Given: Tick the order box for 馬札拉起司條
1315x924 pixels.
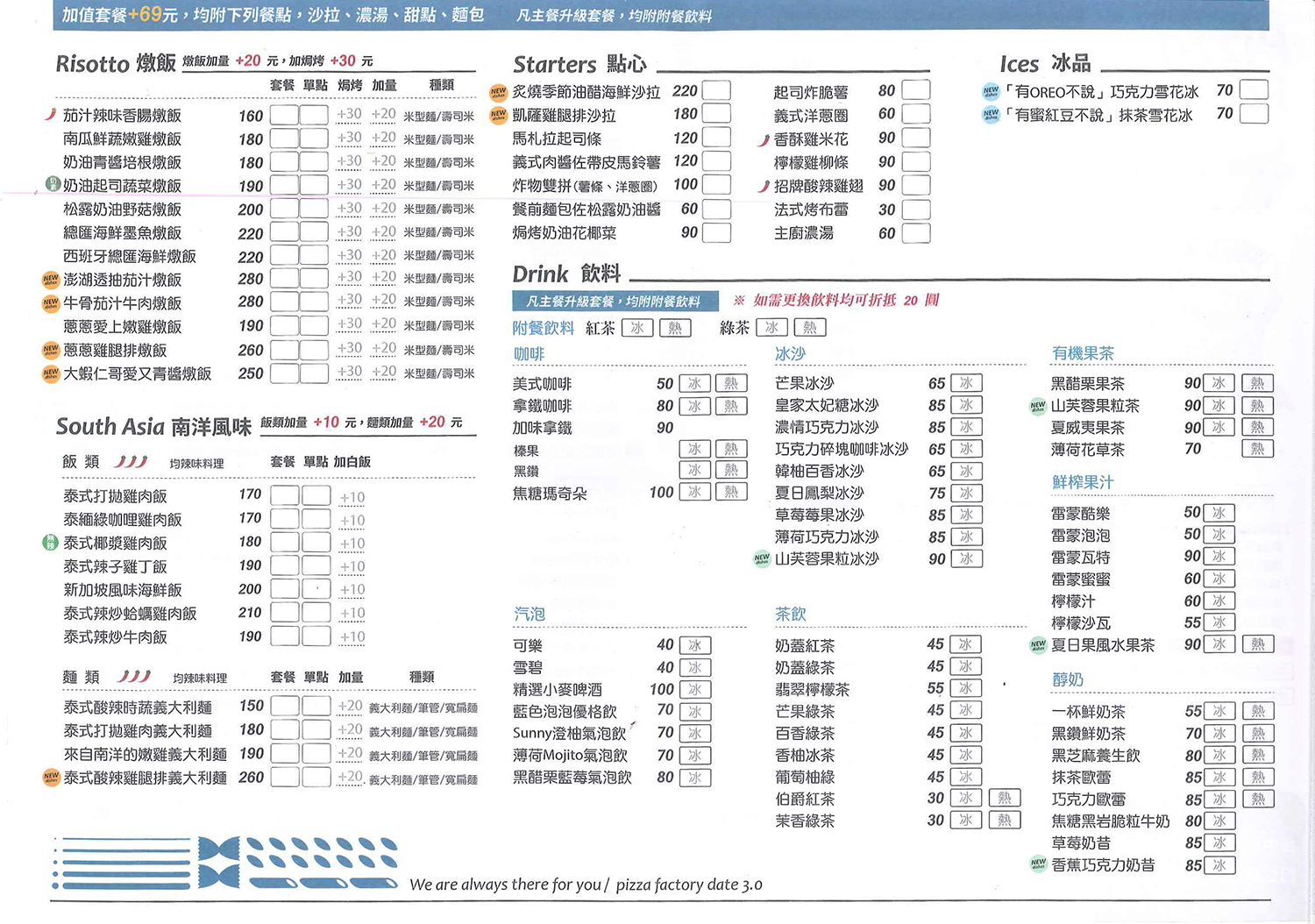Looking at the screenshot, I should (x=715, y=138).
